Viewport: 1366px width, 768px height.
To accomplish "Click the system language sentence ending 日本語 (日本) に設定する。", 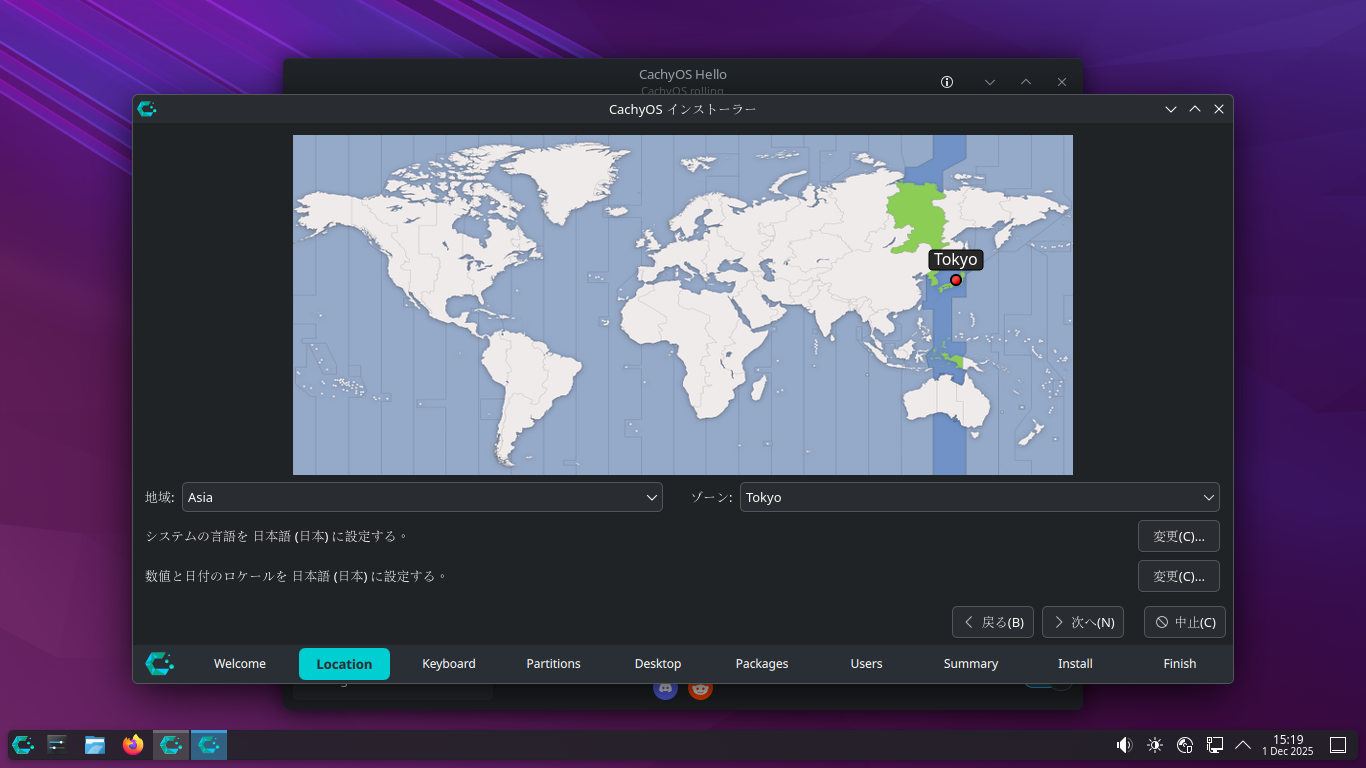I will (x=277, y=536).
